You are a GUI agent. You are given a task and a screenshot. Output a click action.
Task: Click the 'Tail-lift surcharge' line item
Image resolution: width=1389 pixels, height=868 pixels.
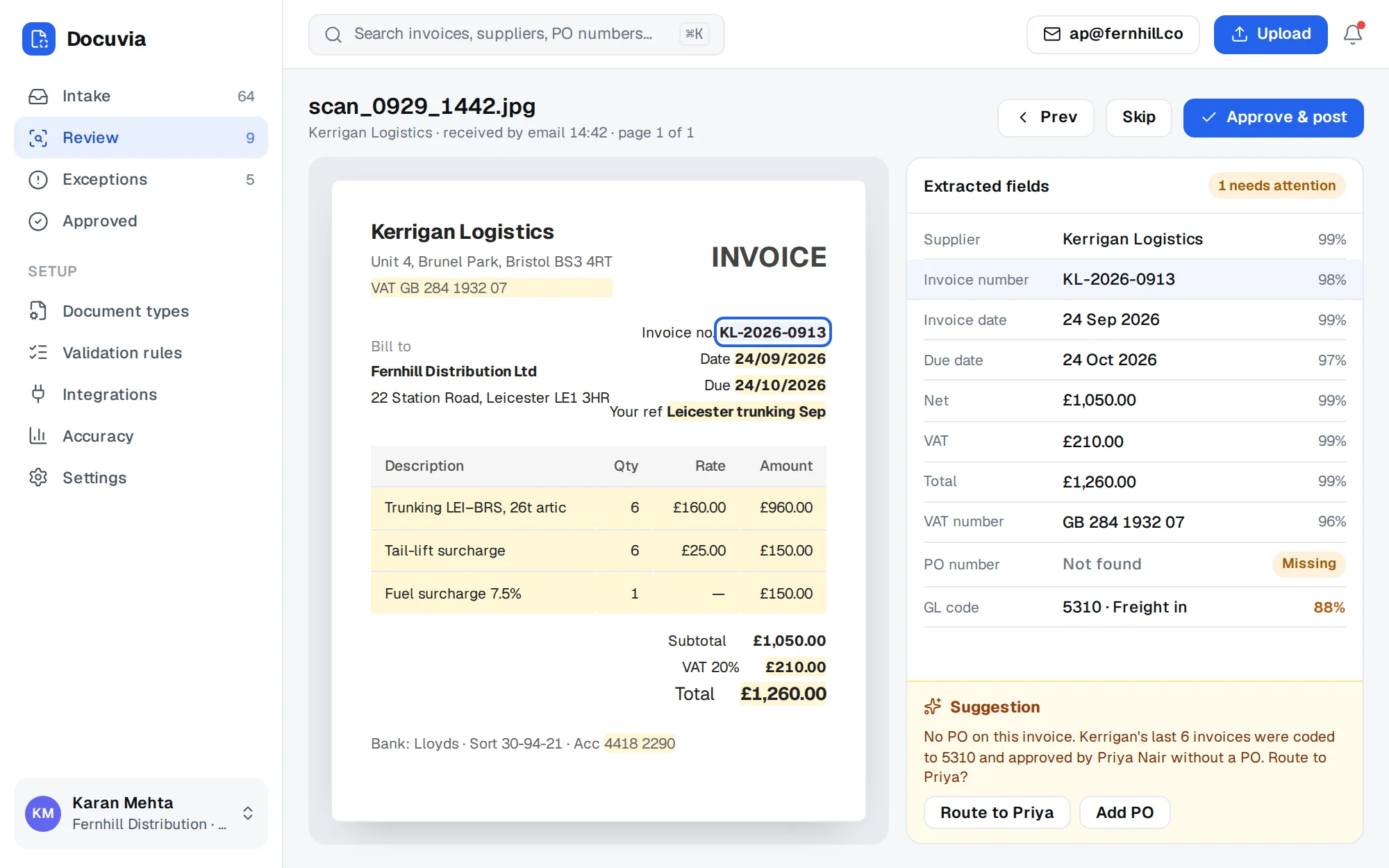tap(598, 551)
